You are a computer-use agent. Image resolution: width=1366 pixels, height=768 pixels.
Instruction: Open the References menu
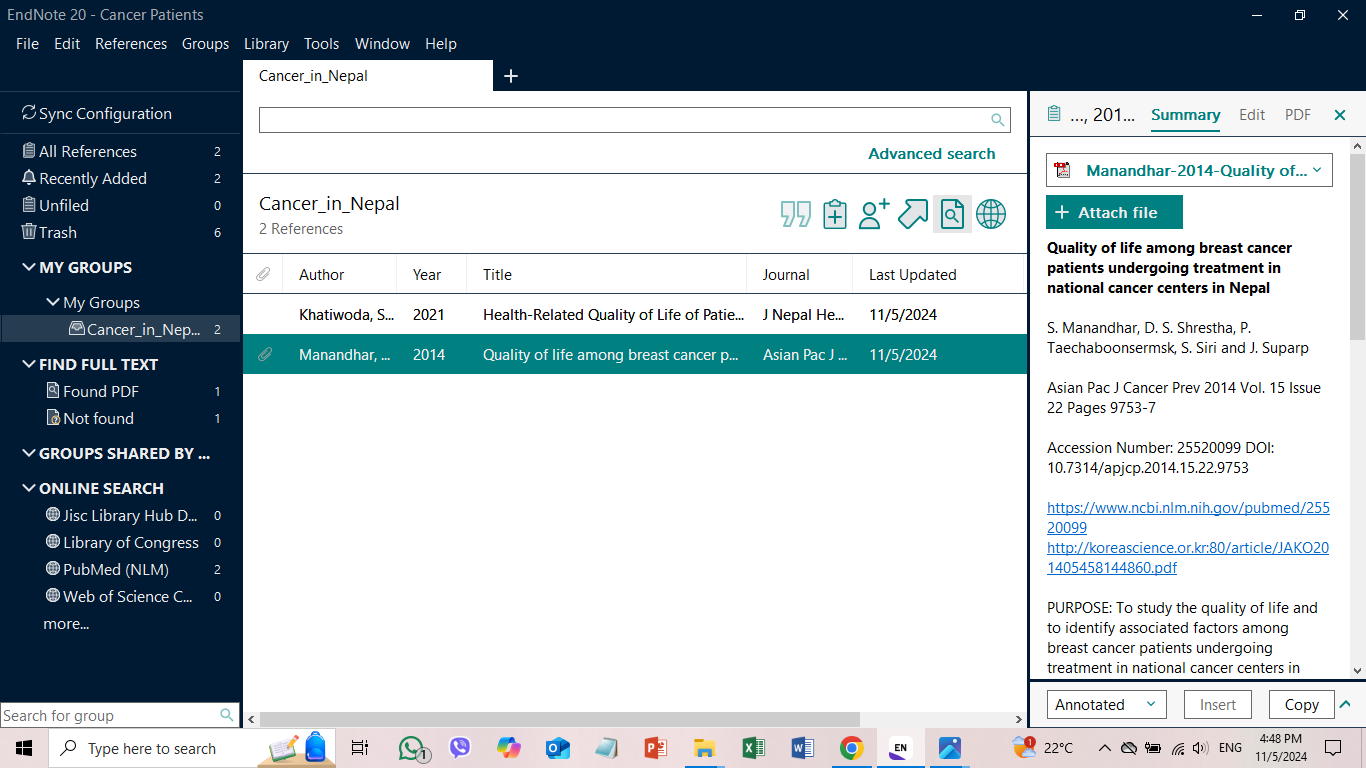(x=131, y=44)
